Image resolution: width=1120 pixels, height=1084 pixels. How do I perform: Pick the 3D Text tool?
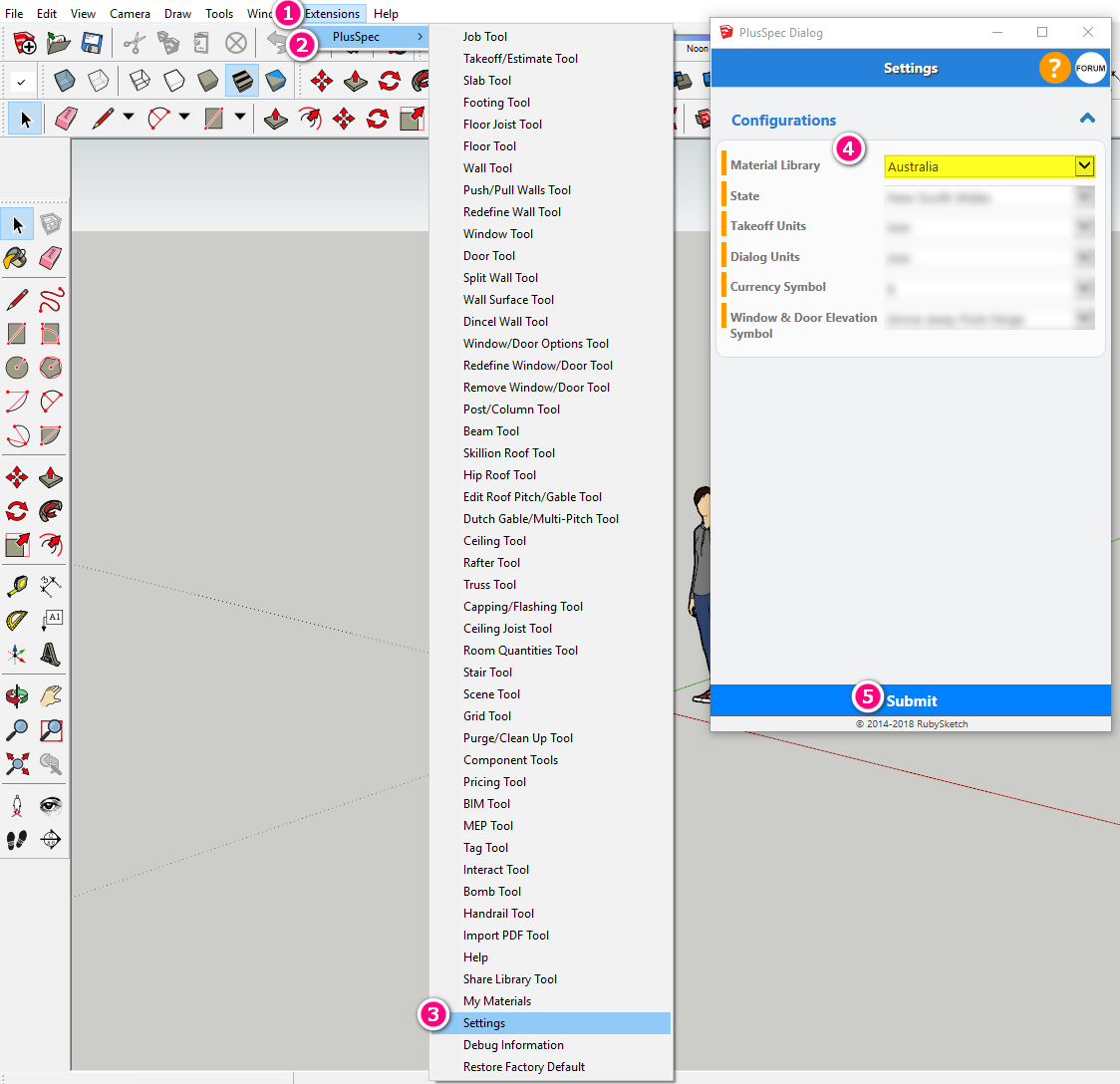pos(51,654)
